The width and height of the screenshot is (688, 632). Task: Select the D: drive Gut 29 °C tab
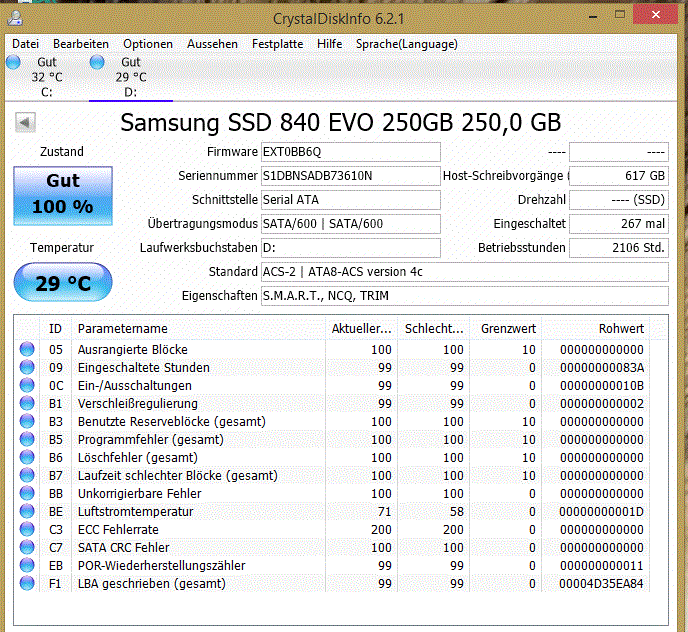[131, 77]
